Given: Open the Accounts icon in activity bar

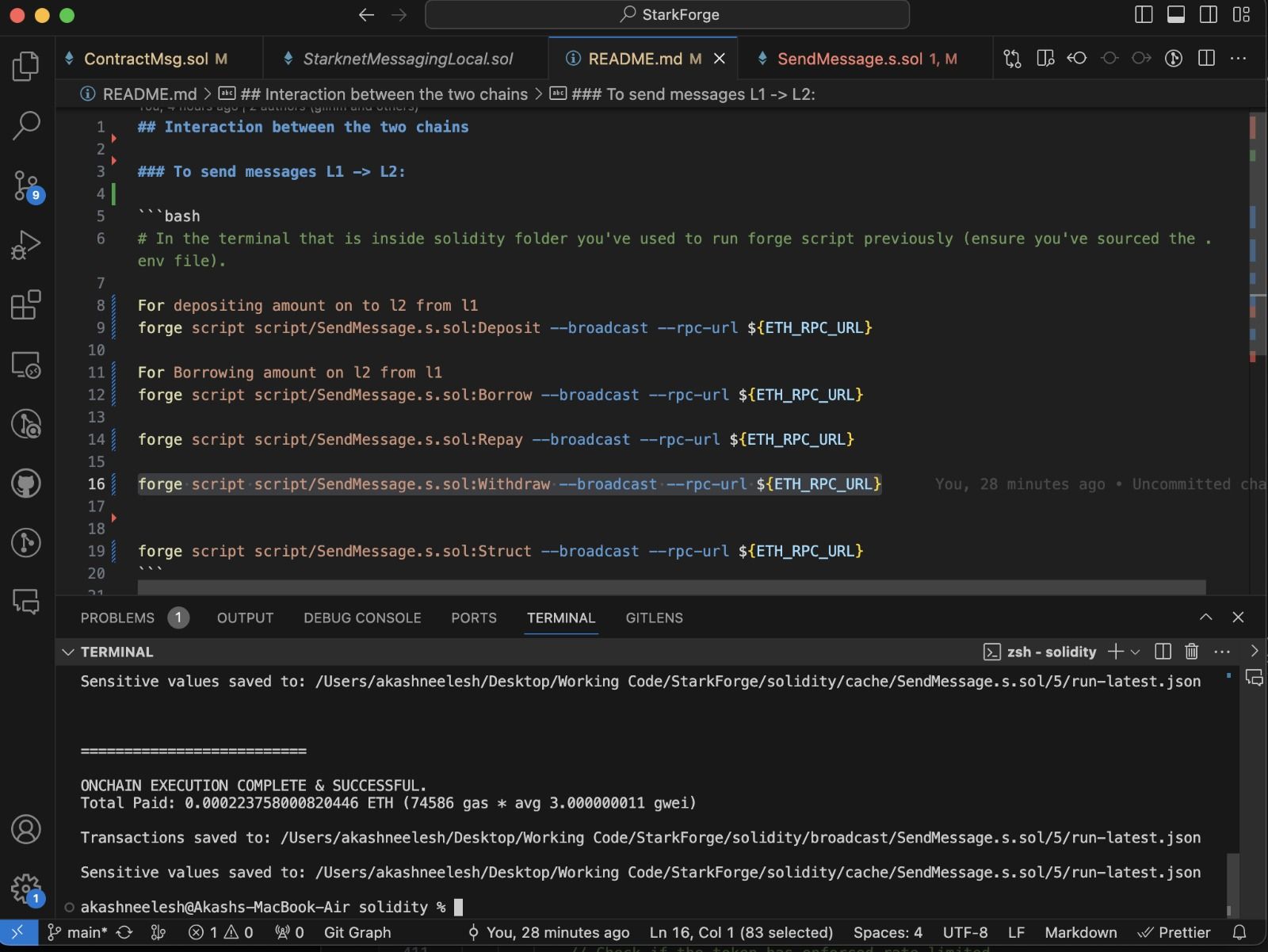Looking at the screenshot, I should [25, 829].
